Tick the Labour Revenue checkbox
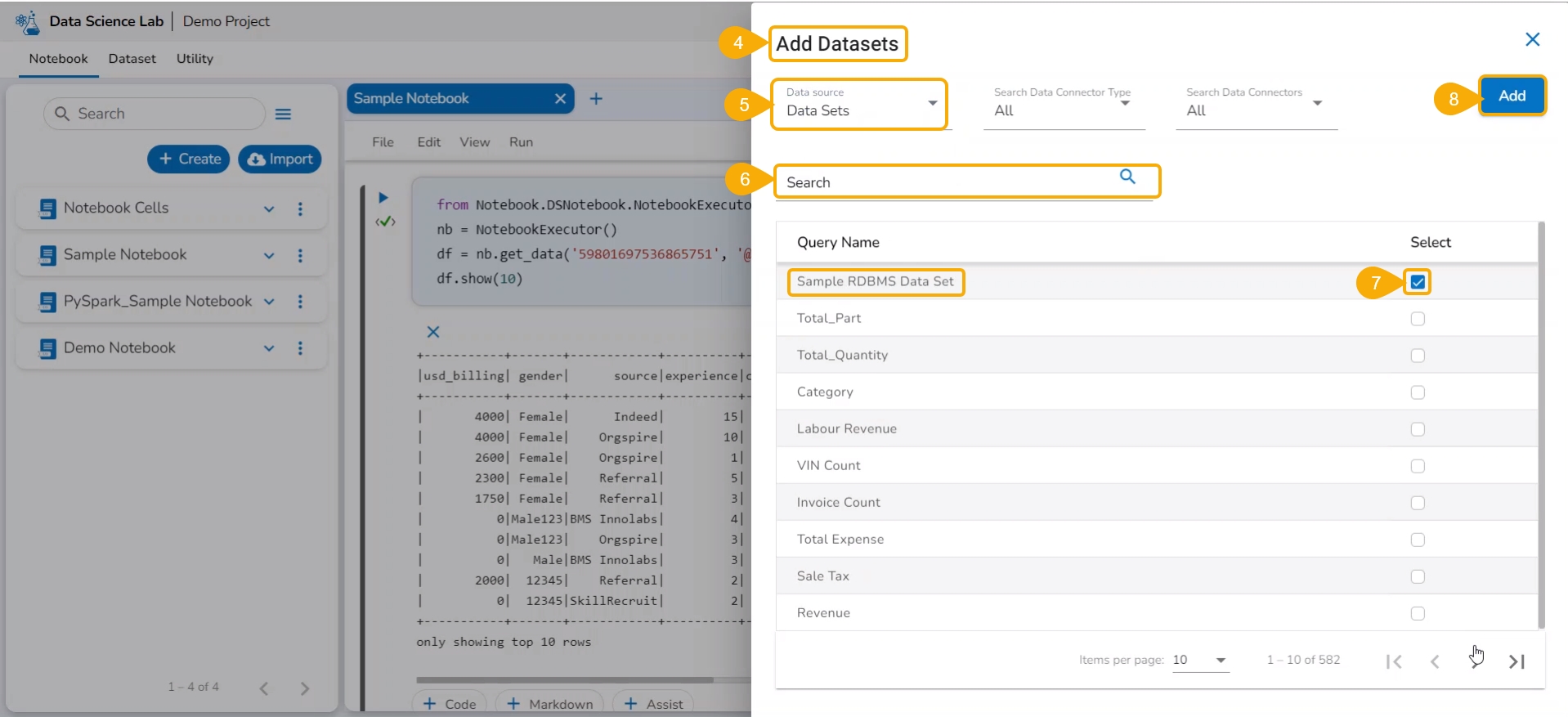 coord(1418,429)
